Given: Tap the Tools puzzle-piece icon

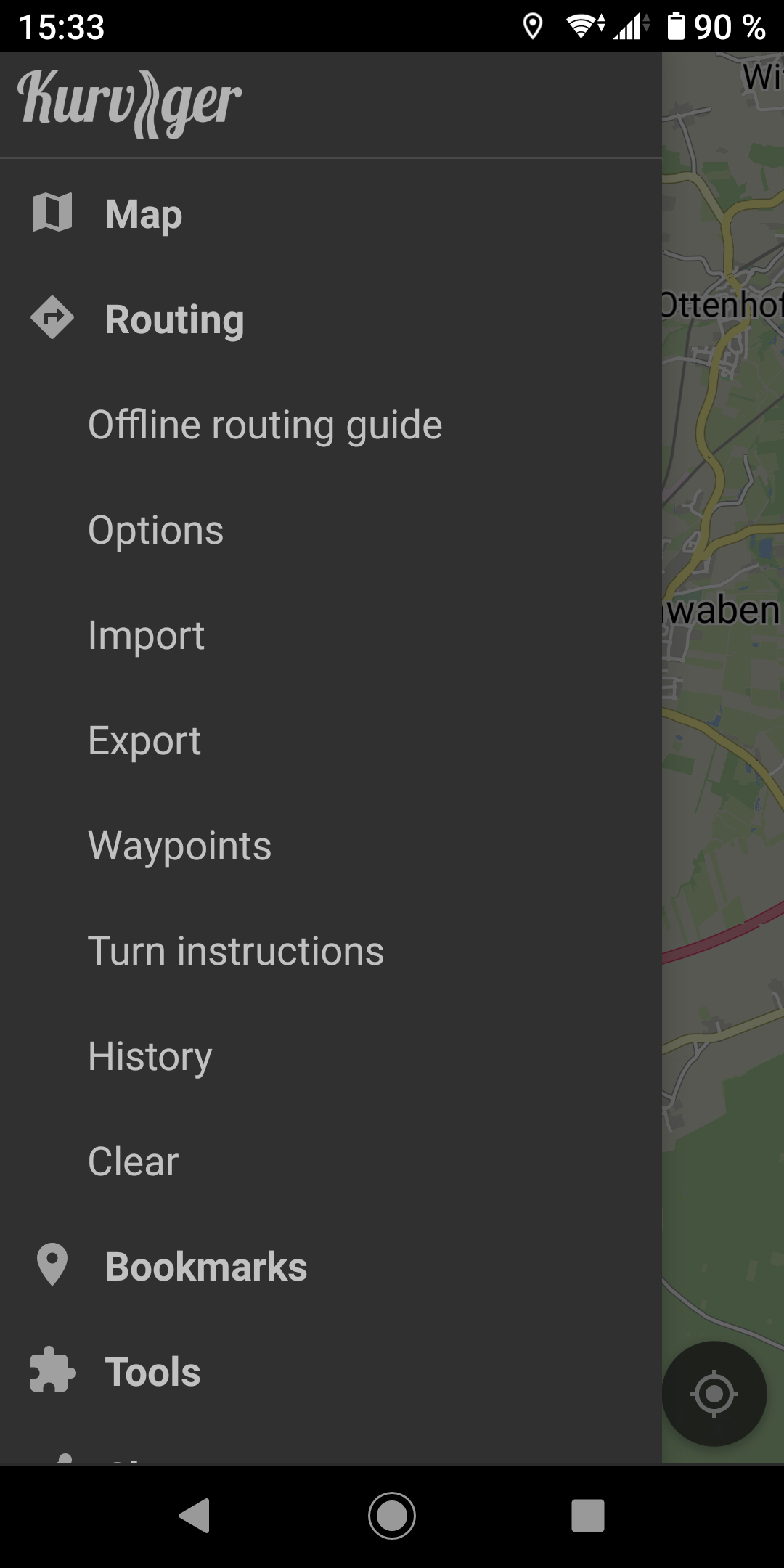Looking at the screenshot, I should pos(52,1371).
